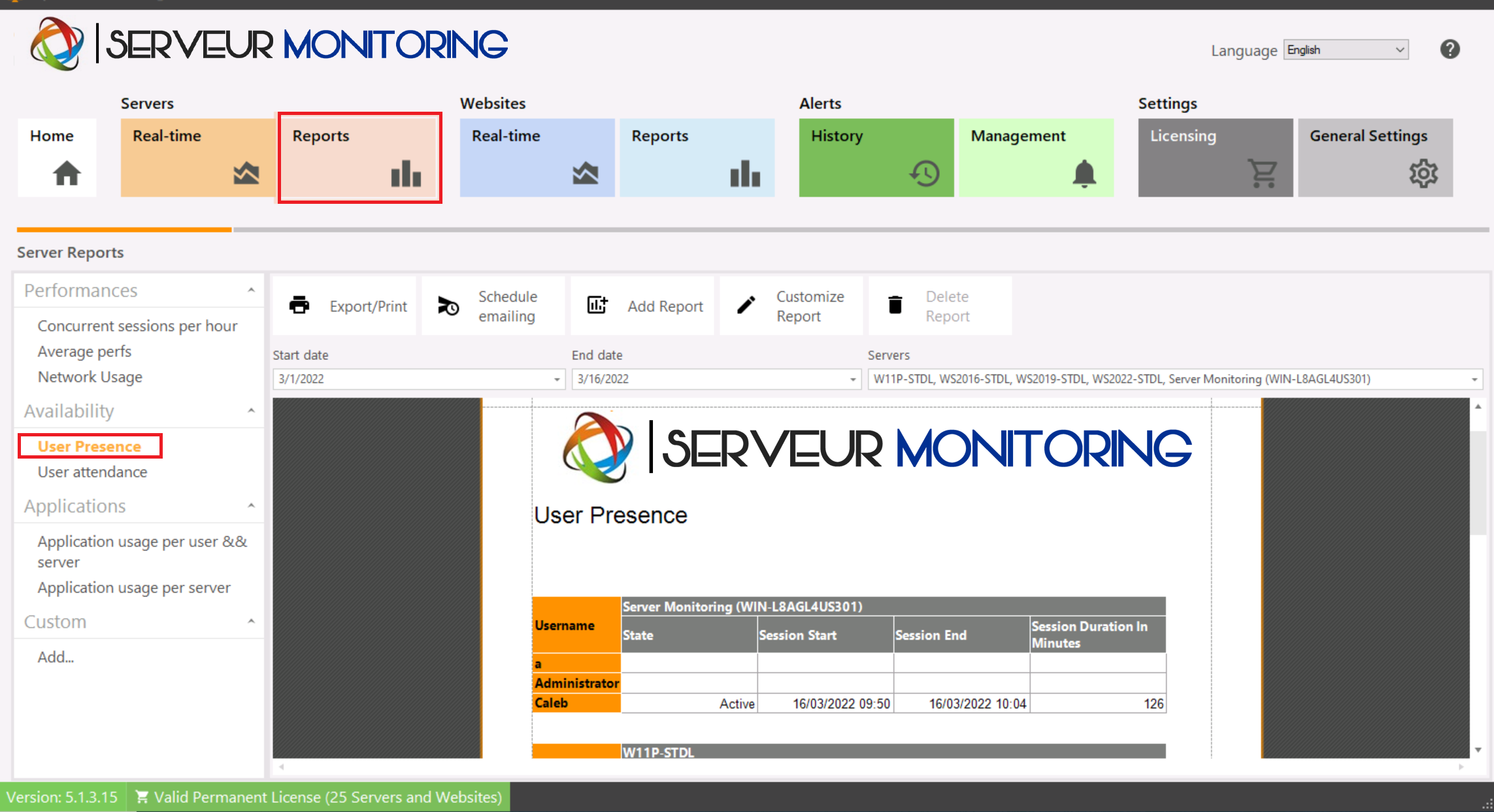
Task: Click the report preview scroll down arrow
Action: pyautogui.click(x=1478, y=750)
